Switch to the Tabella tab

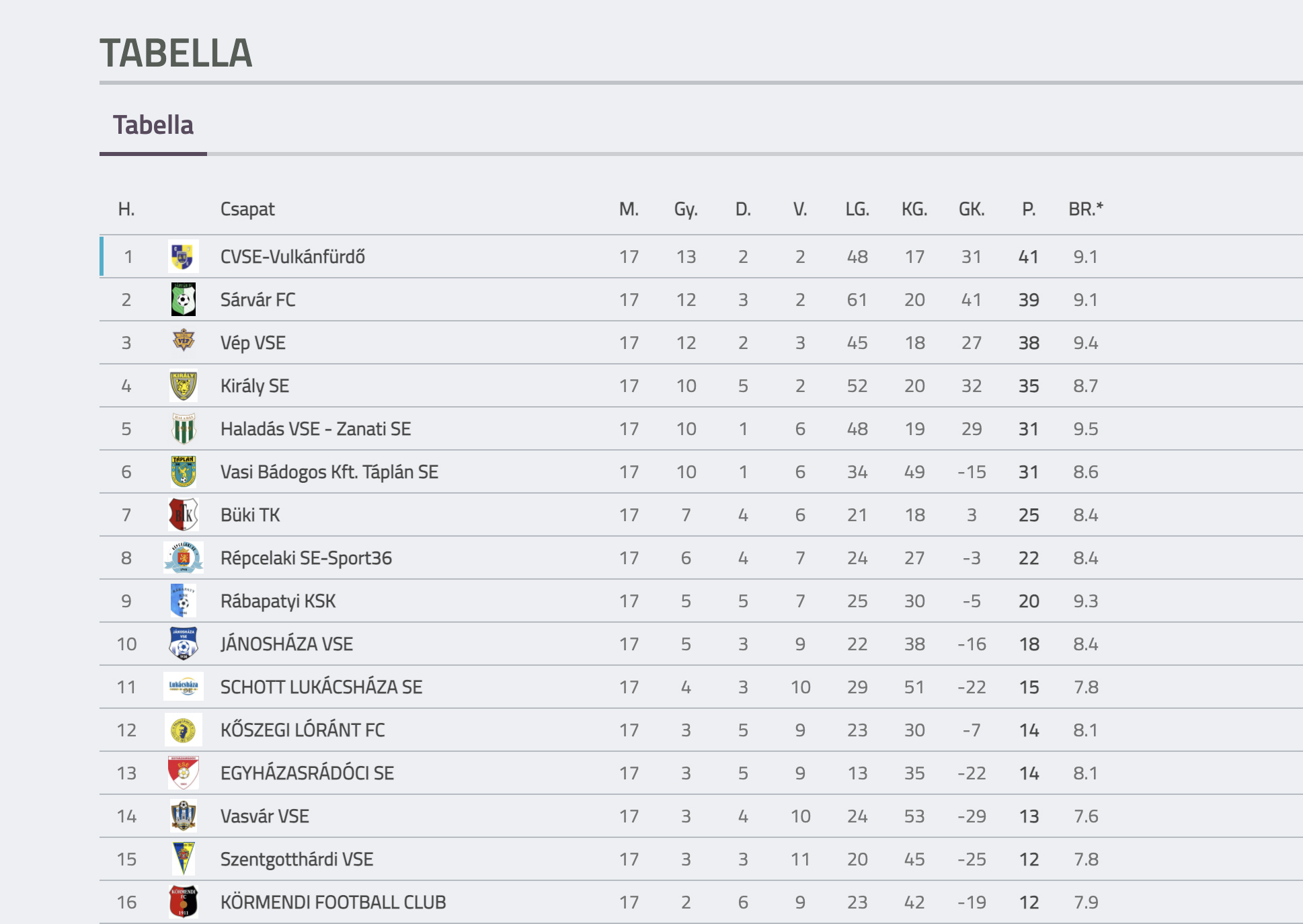(x=153, y=125)
